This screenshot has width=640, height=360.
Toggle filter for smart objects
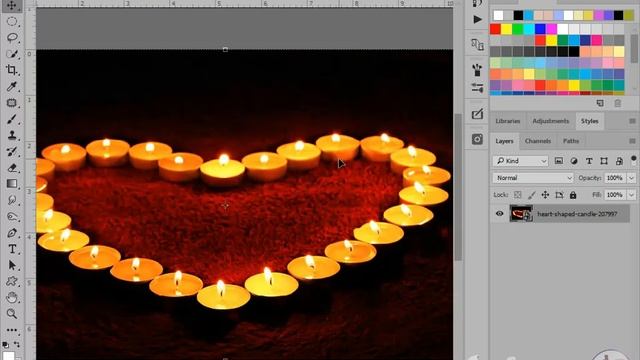coord(619,161)
